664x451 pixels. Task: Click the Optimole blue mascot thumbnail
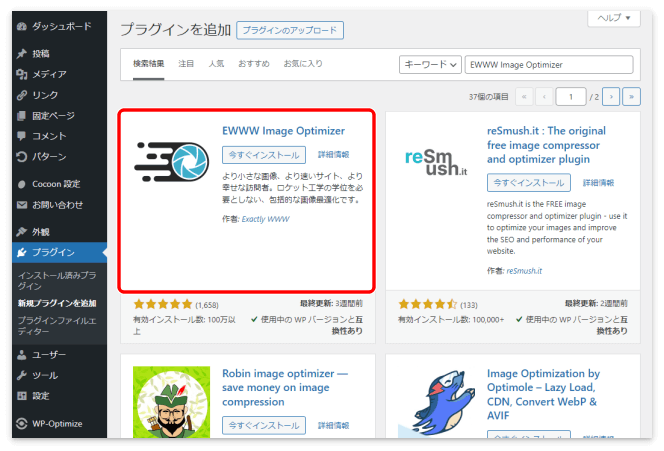pyautogui.click(x=436, y=402)
